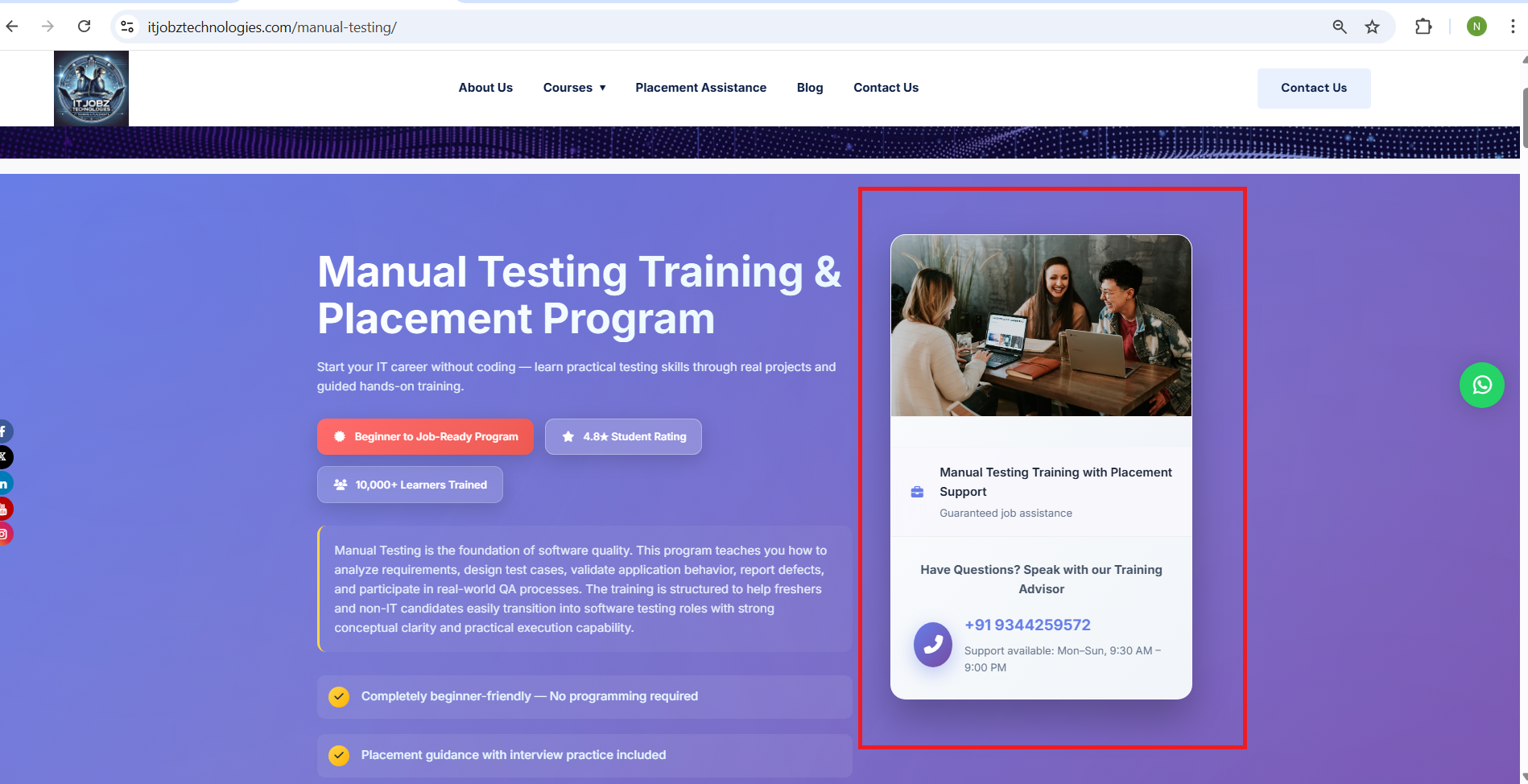The width and height of the screenshot is (1528, 784).
Task: Open the browser extensions puzzle icon
Action: (x=1423, y=27)
